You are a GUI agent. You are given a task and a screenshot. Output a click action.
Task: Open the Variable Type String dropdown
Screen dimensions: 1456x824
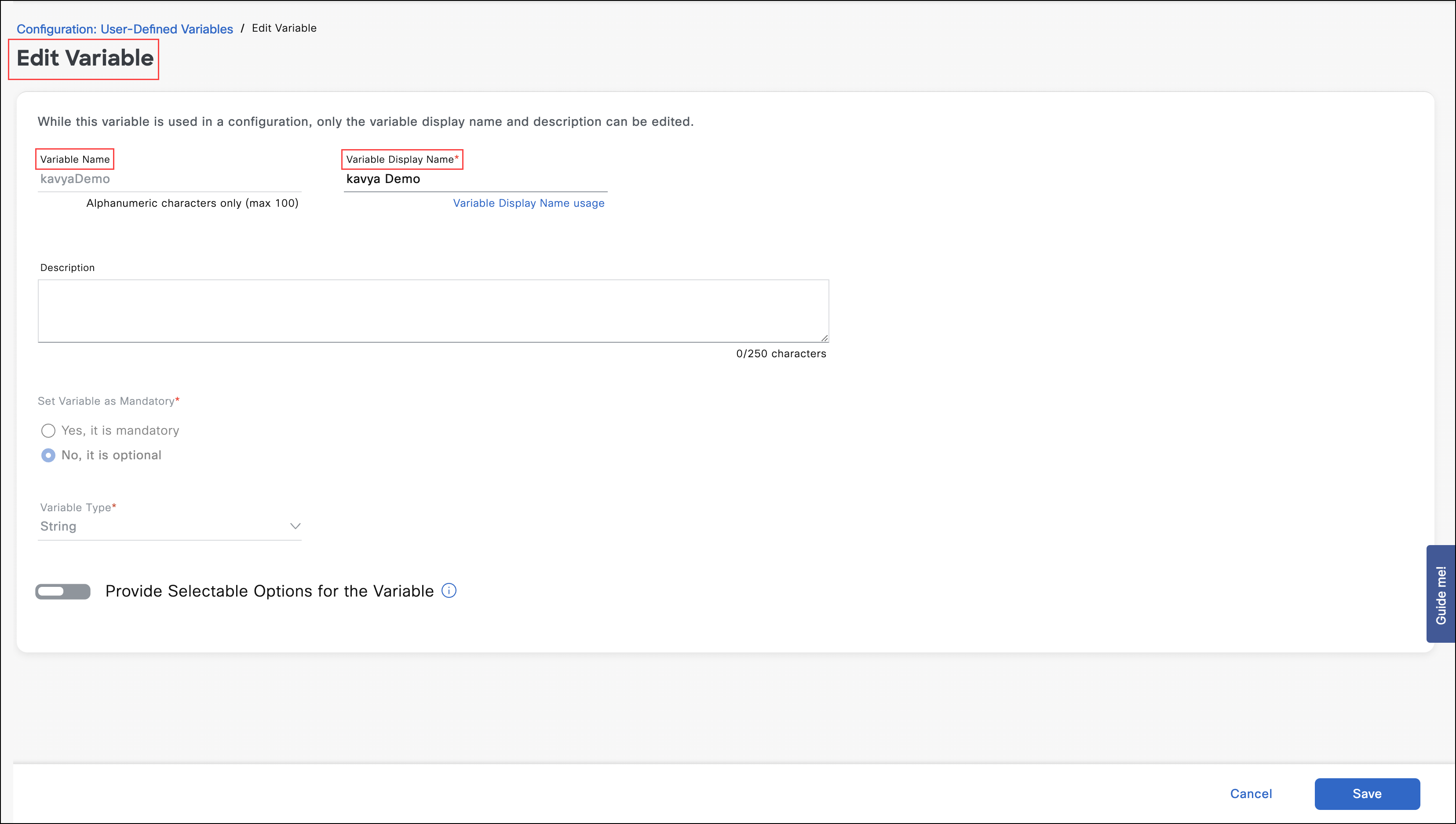tap(170, 526)
